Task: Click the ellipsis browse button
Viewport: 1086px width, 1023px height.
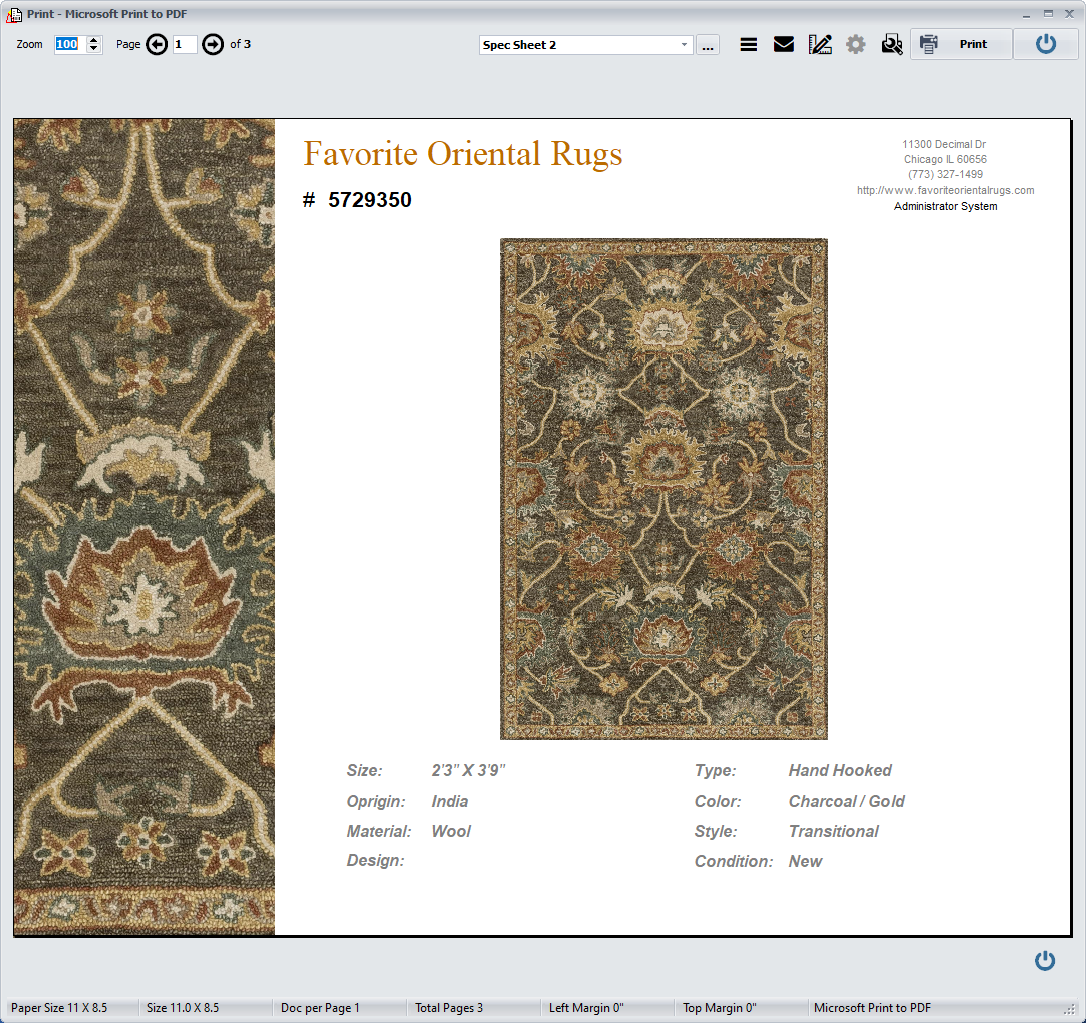Action: click(707, 45)
